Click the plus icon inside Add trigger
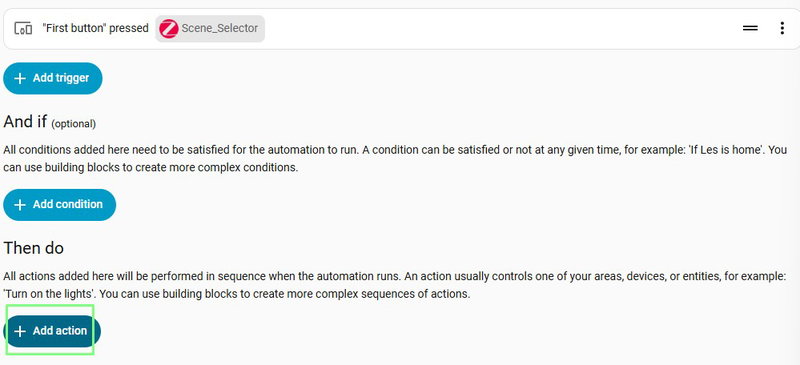Viewport: 800px width, 365px height. tap(19, 78)
